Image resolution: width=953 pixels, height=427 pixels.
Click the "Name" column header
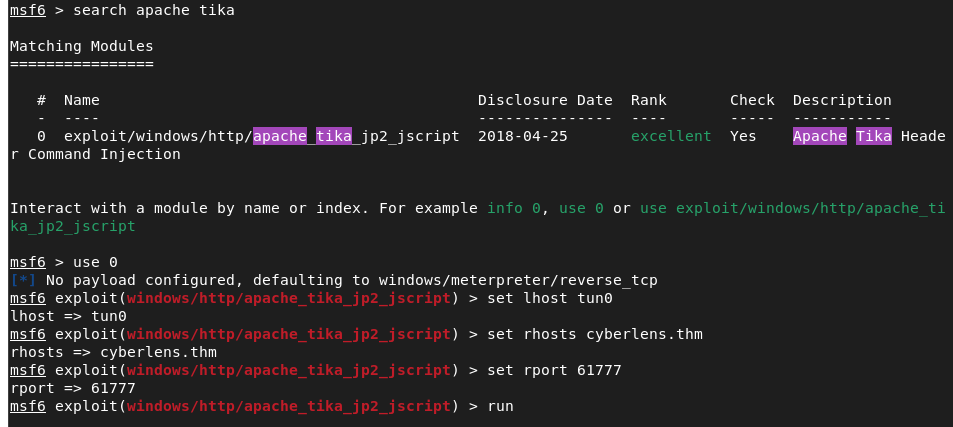pyautogui.click(x=81, y=100)
